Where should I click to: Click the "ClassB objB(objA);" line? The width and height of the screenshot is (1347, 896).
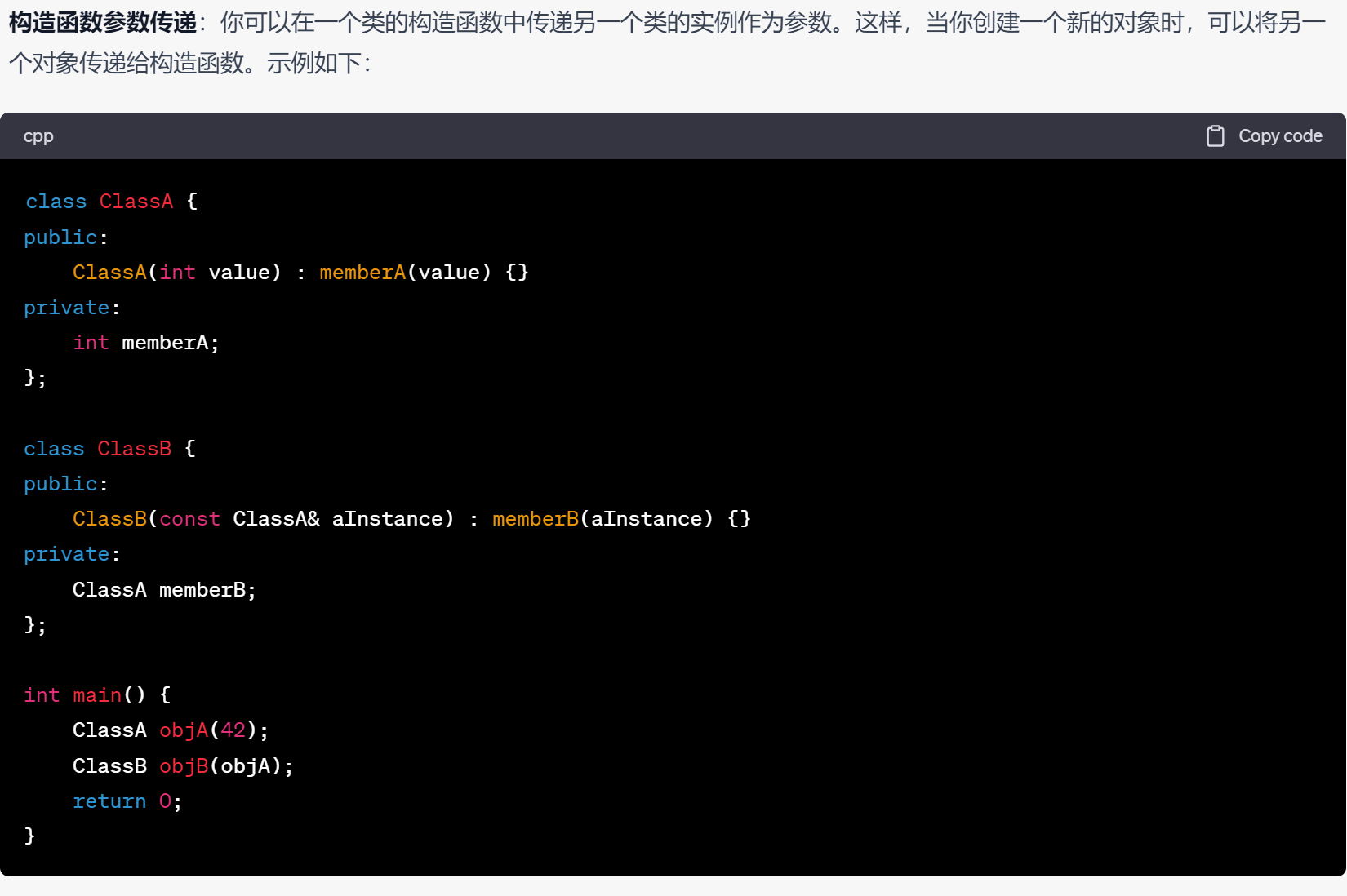183,766
